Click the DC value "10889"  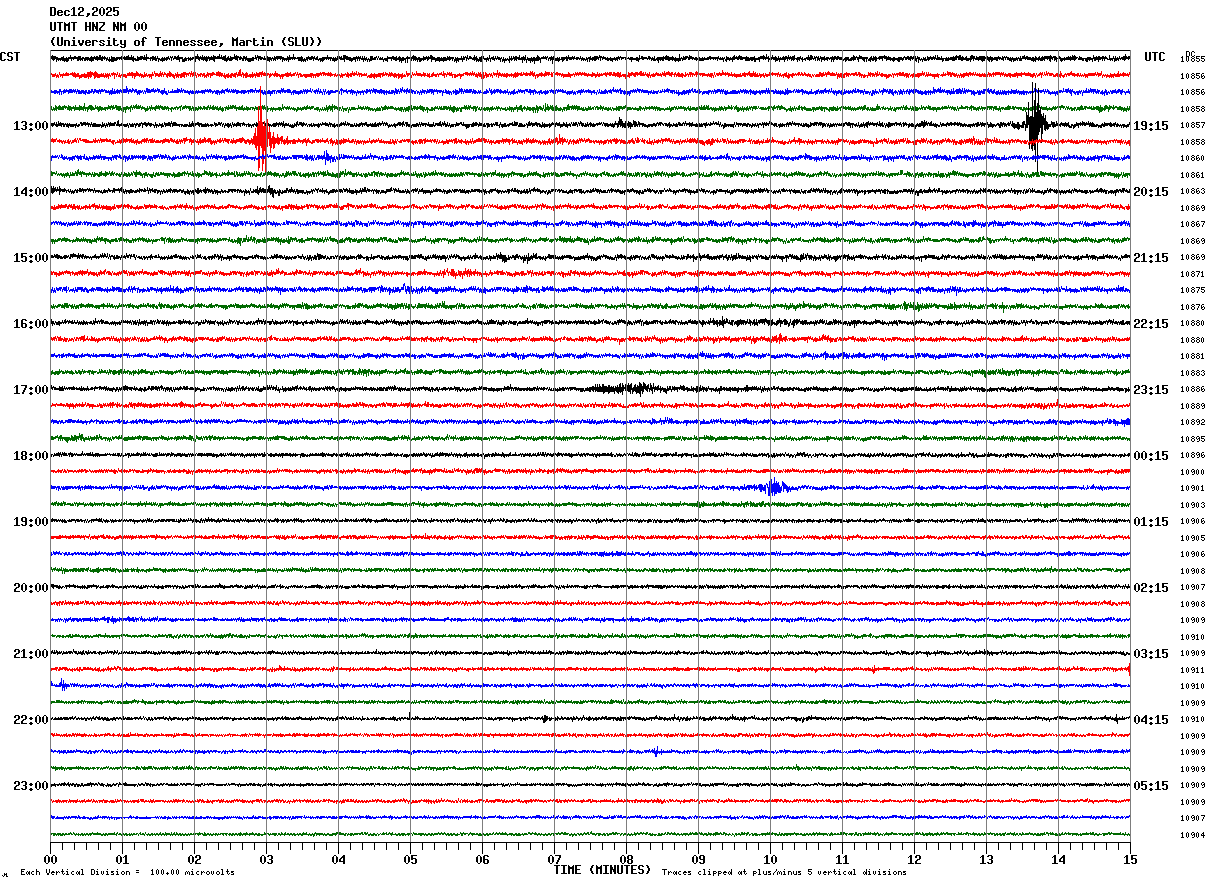click(1192, 407)
